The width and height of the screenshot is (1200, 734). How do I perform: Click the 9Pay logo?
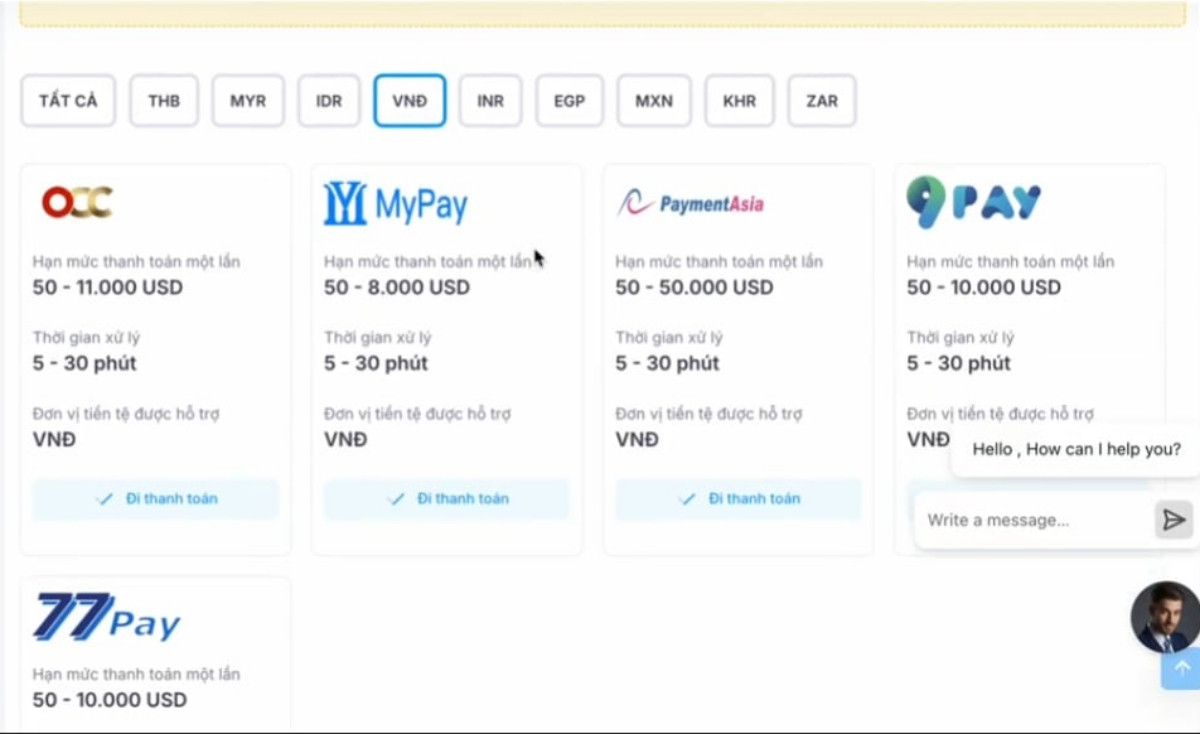(x=973, y=203)
